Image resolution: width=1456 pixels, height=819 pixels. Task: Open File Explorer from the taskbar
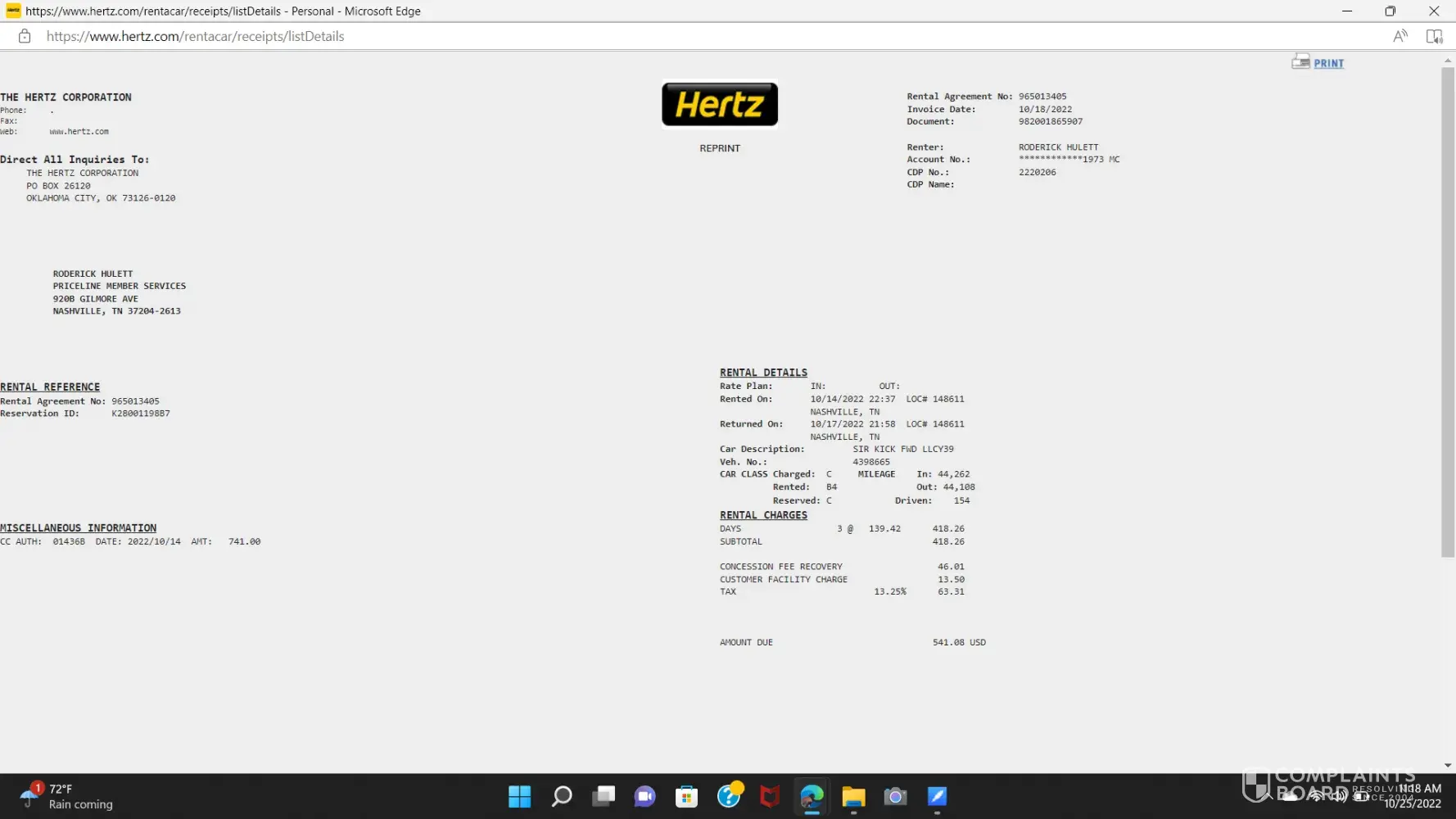tap(853, 796)
